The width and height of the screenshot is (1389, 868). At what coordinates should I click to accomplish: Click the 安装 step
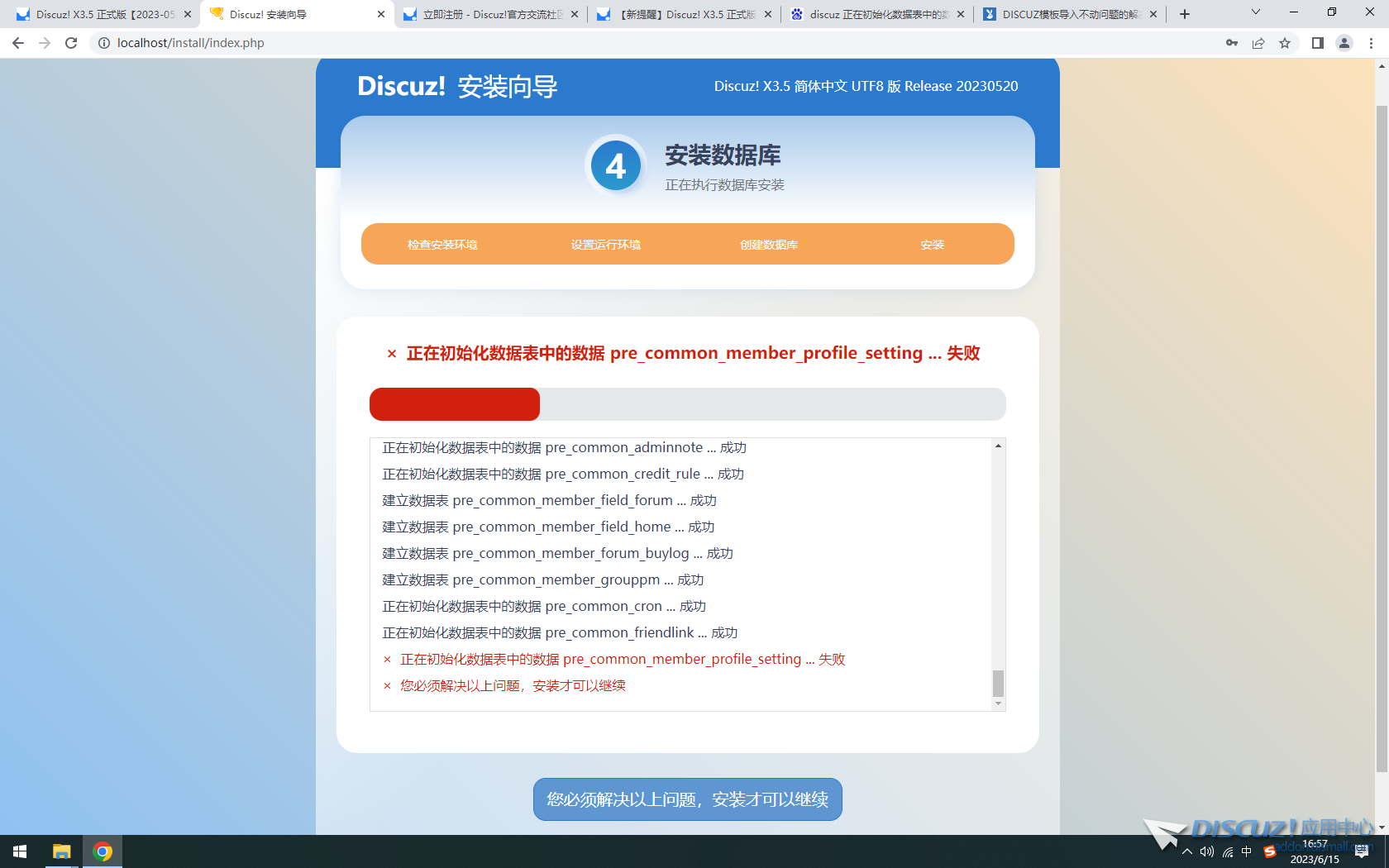point(933,245)
